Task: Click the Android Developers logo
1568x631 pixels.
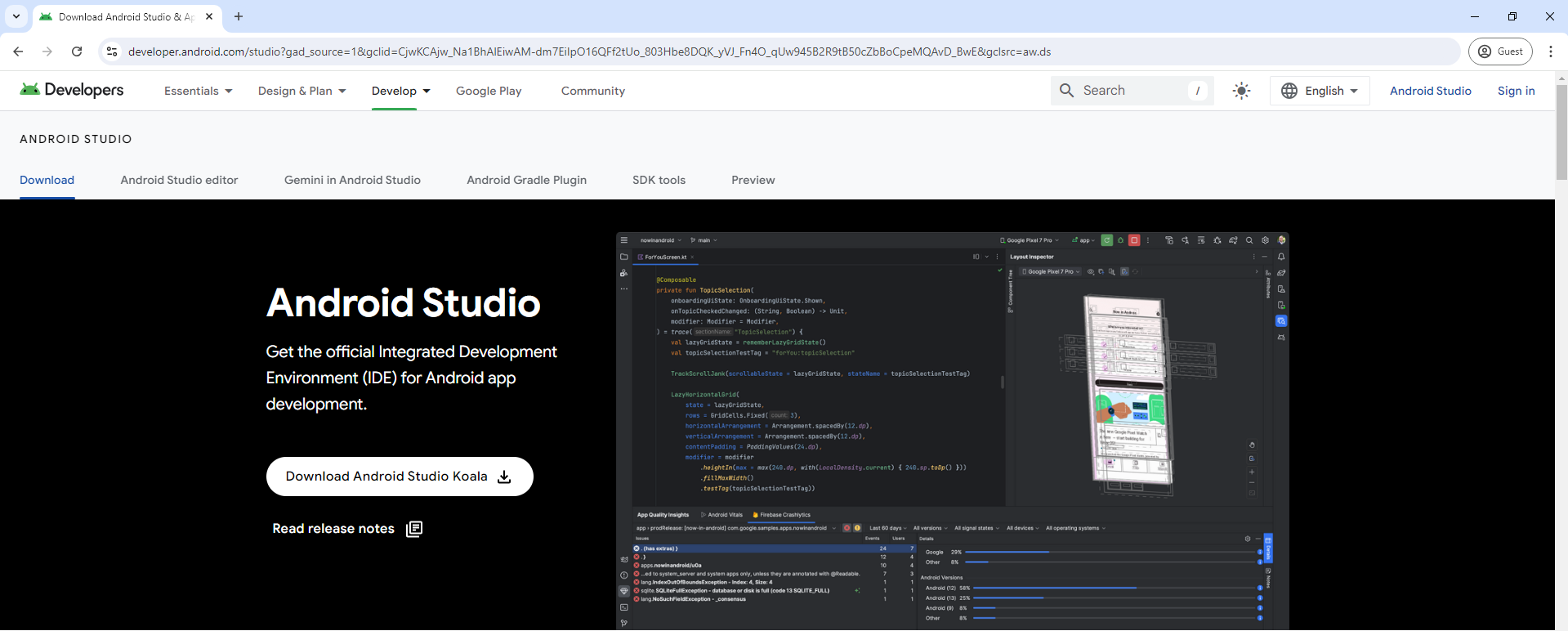Action: pyautogui.click(x=72, y=90)
